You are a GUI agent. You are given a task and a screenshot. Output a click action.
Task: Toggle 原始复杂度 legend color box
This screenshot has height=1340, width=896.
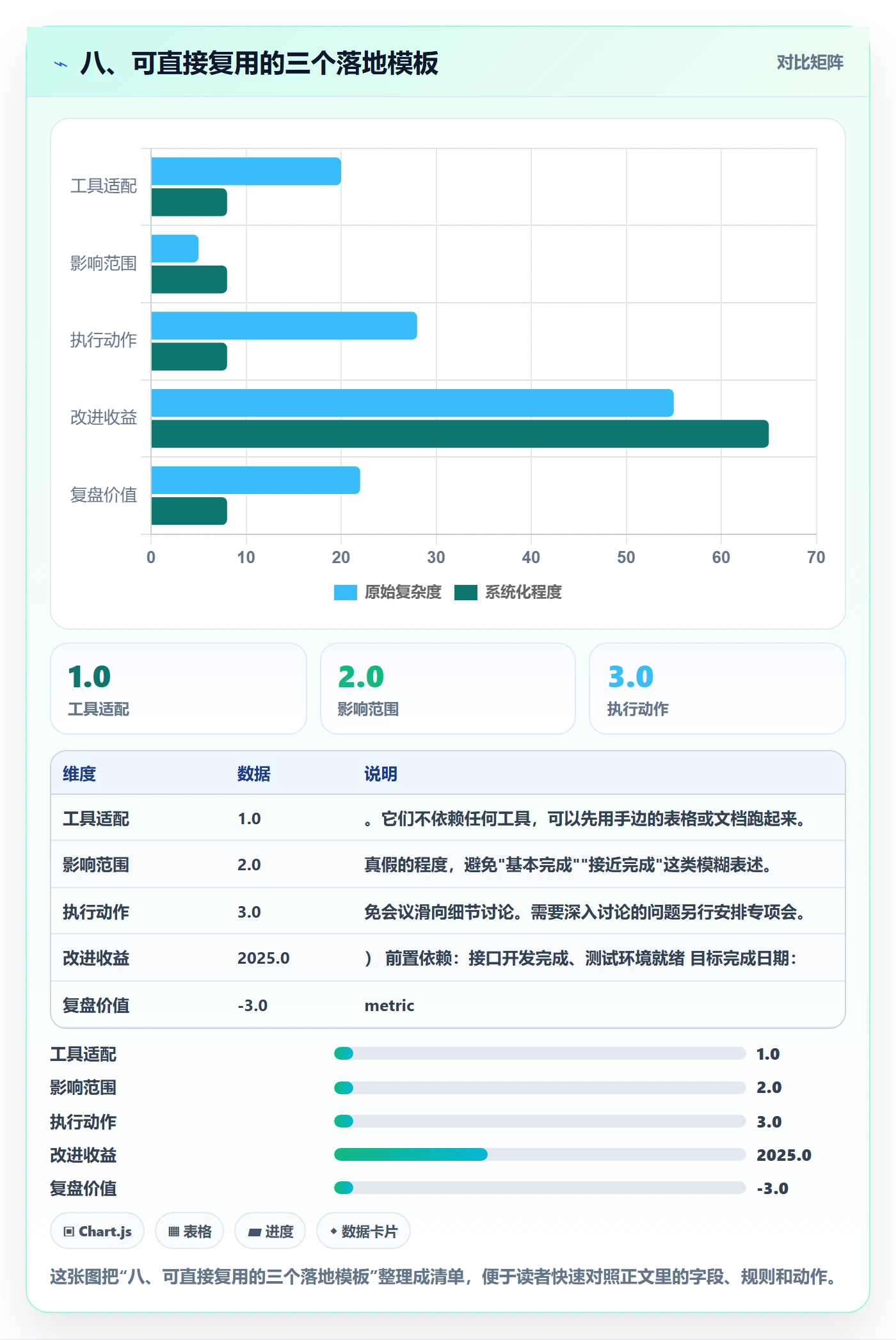(345, 593)
